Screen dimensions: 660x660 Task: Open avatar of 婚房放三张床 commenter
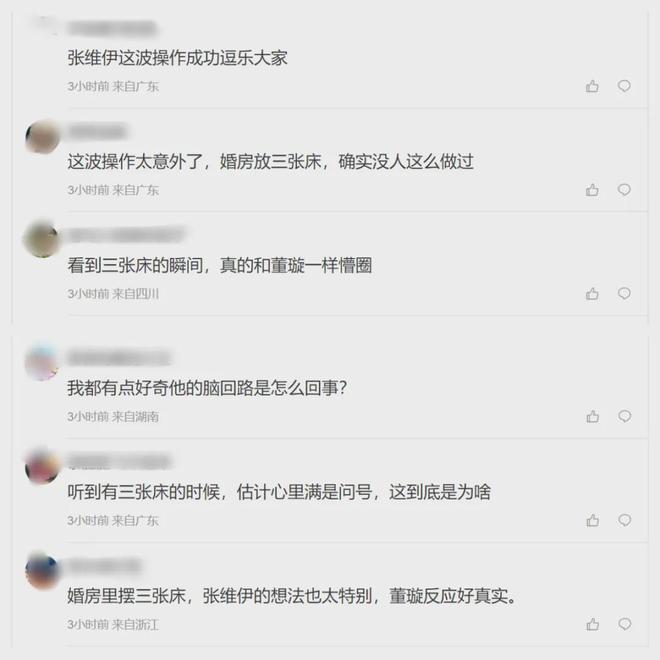[43, 137]
